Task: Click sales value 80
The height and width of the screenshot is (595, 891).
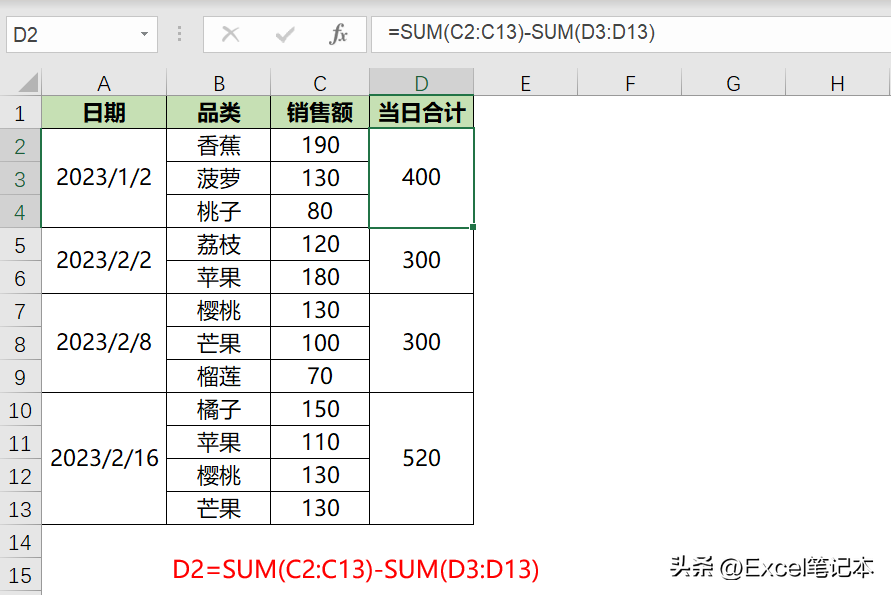Action: tap(320, 211)
